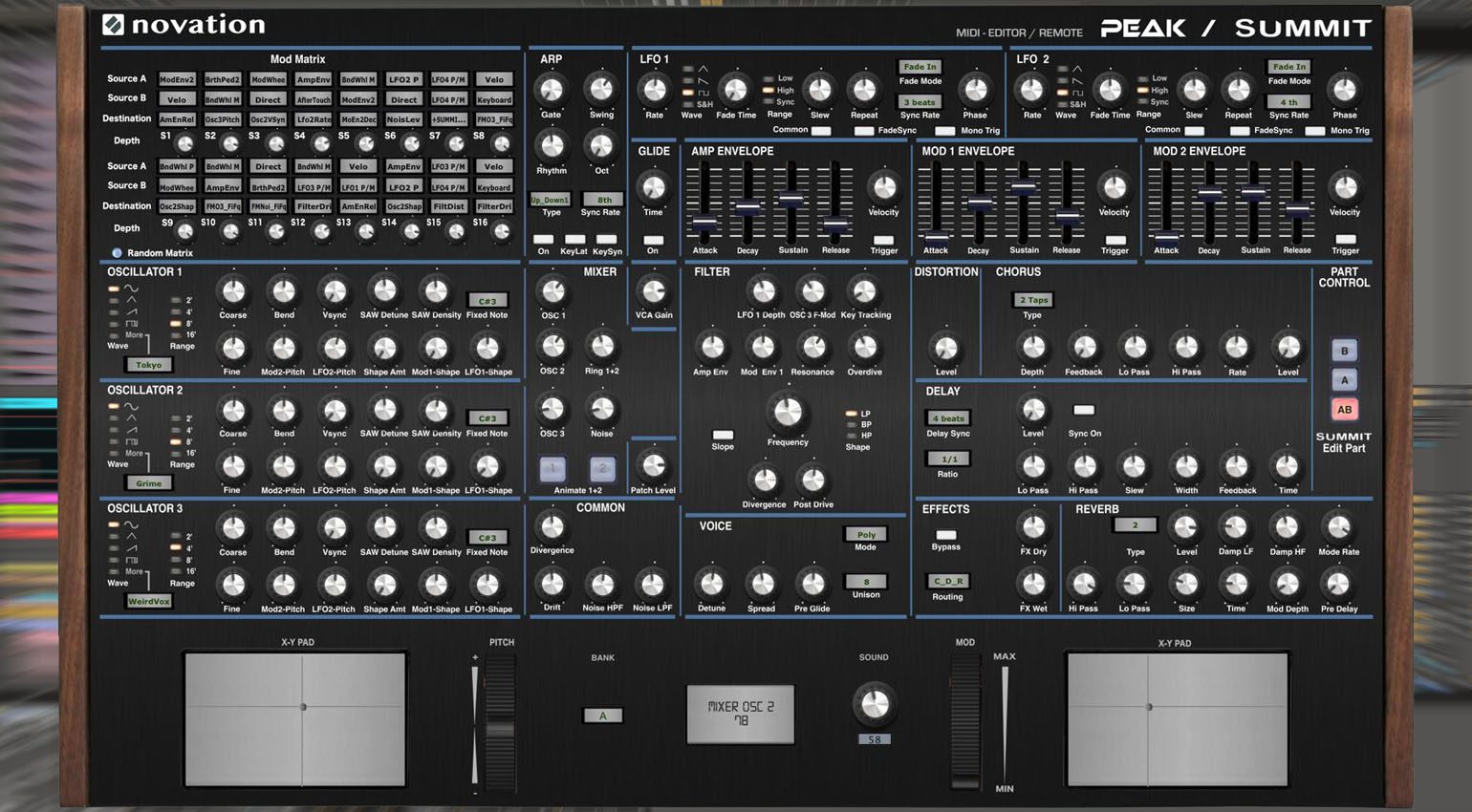Toggle the Glide On switch
The width and height of the screenshot is (1472, 812).
point(653,241)
